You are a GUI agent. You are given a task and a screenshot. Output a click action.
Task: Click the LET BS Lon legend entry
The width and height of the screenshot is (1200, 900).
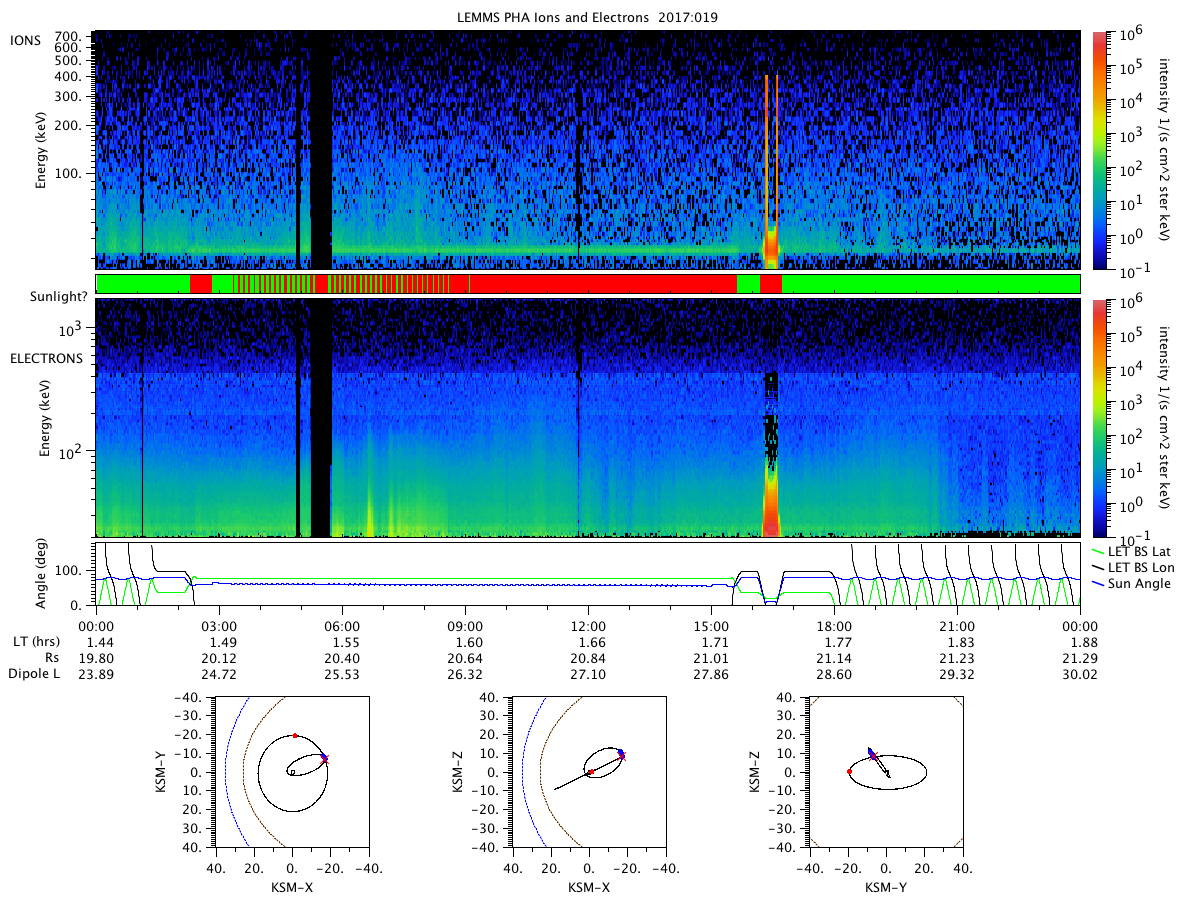(1139, 566)
